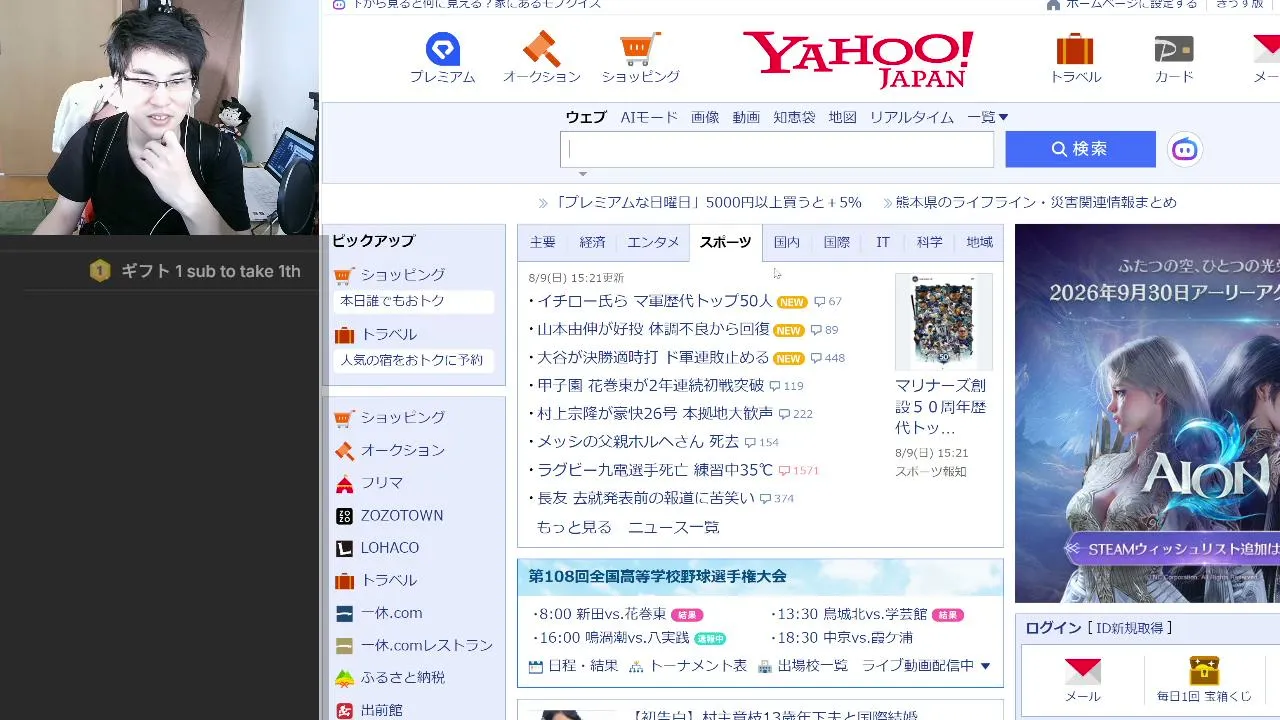Open the AION 2 advertisement banner
Viewport: 1280px width, 720px height.
pos(1147,413)
